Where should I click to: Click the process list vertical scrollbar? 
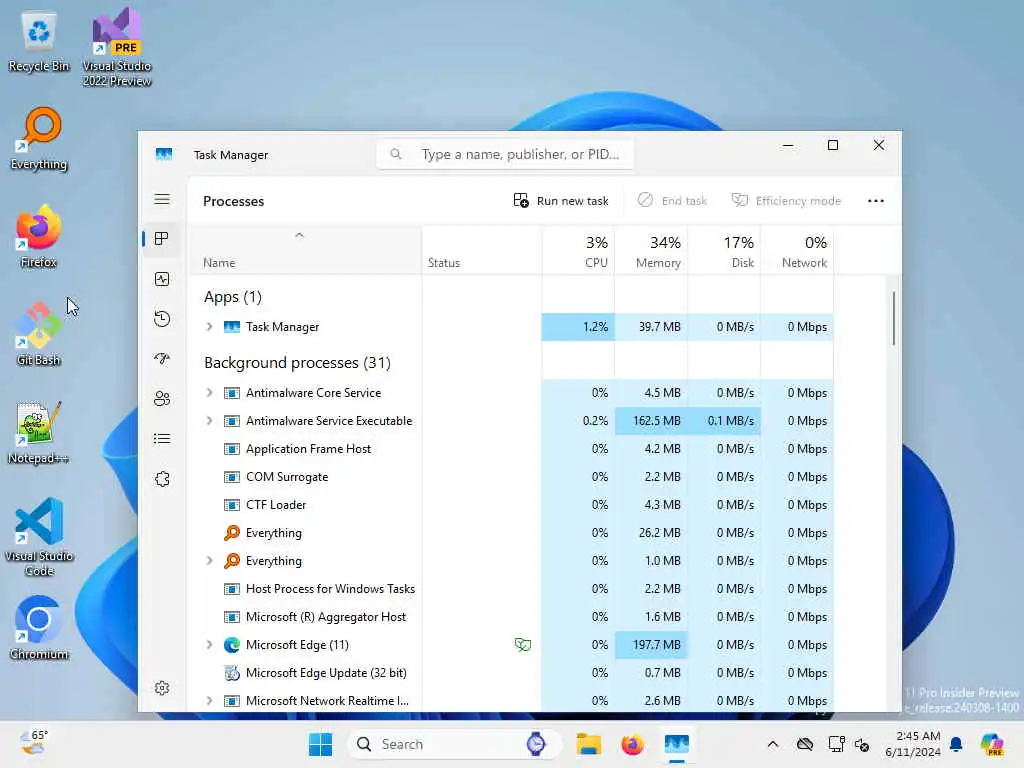(x=893, y=319)
